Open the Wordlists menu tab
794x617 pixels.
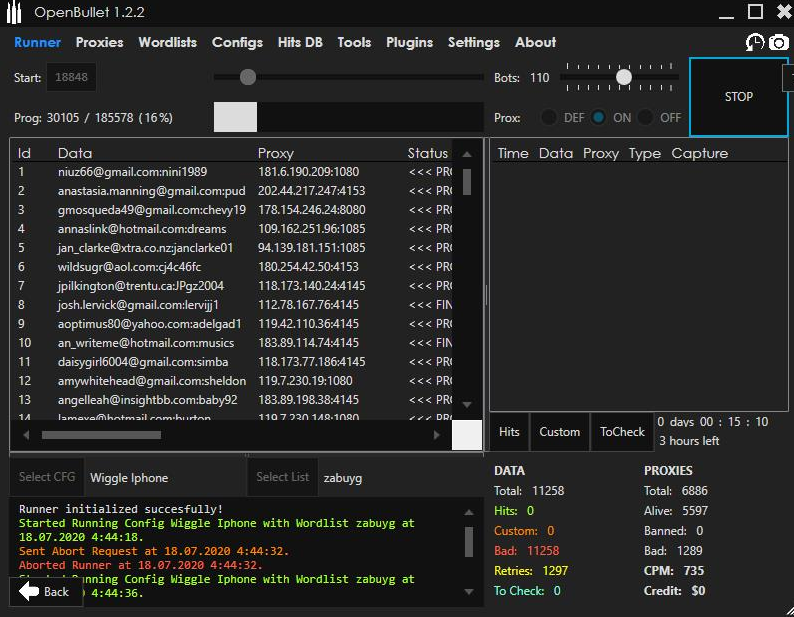point(168,43)
